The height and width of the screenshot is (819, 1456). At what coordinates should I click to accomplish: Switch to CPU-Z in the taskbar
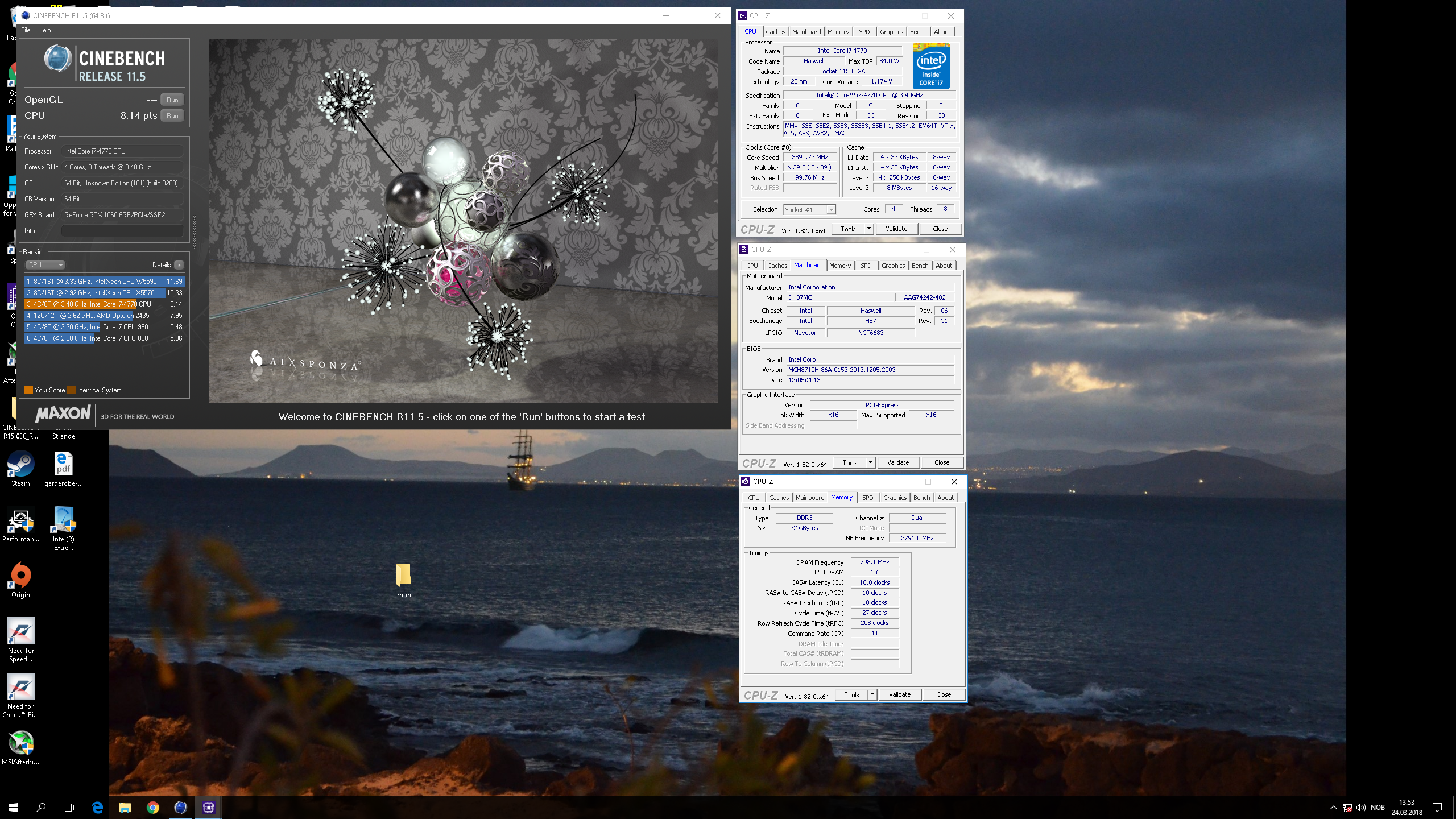click(x=208, y=807)
